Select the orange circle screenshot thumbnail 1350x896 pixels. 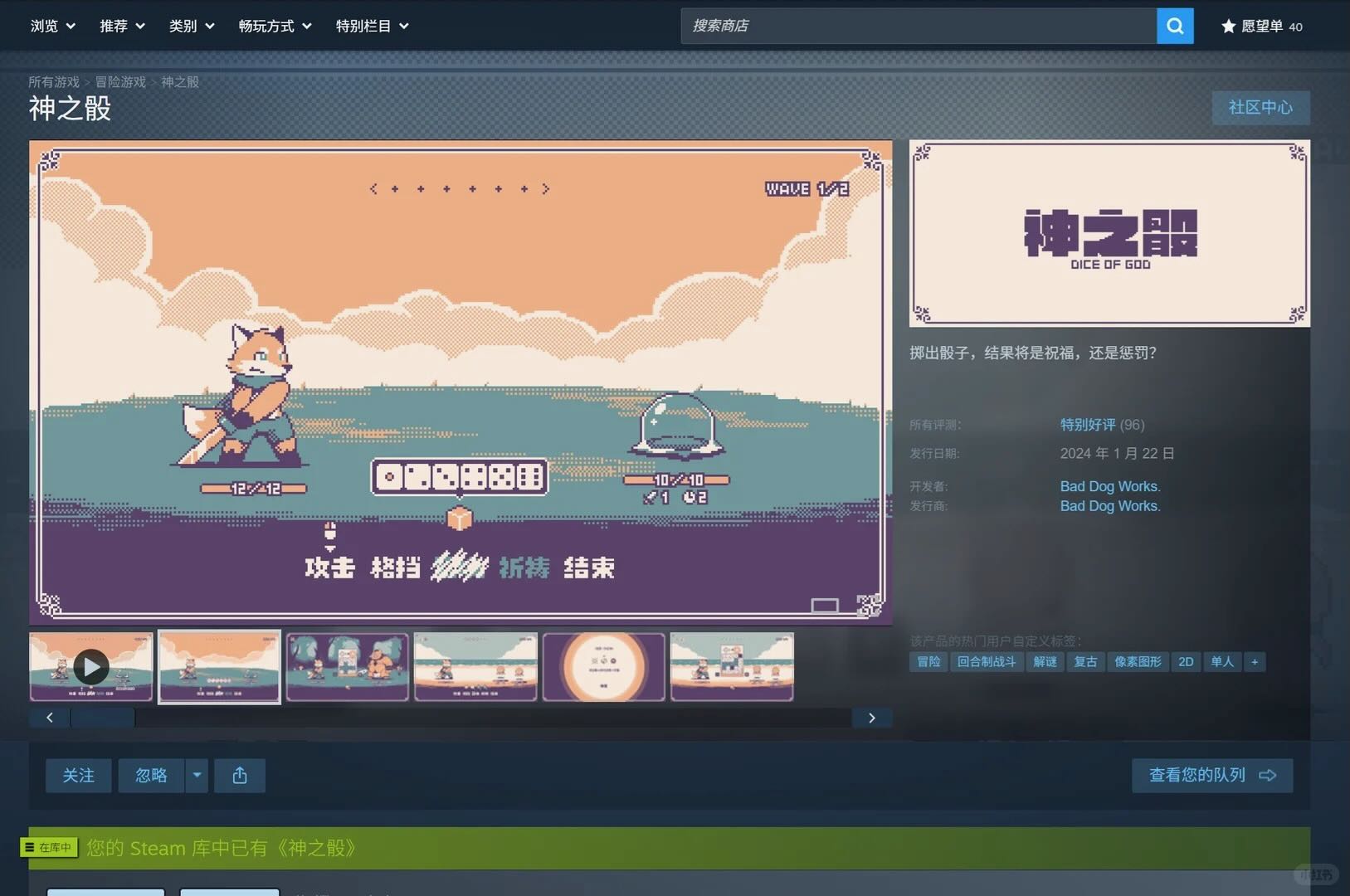(604, 667)
